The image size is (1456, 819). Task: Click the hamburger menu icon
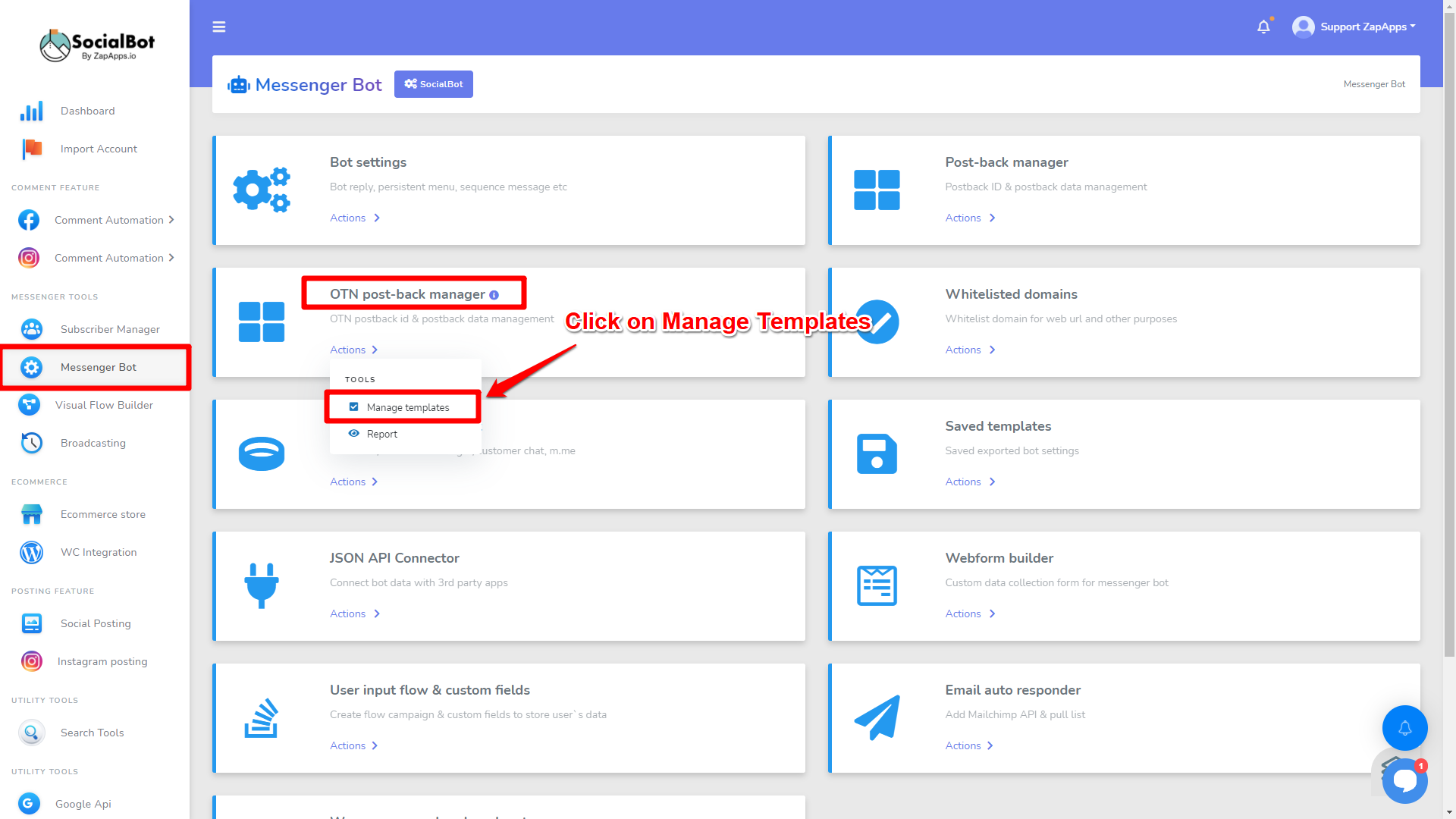tap(219, 27)
